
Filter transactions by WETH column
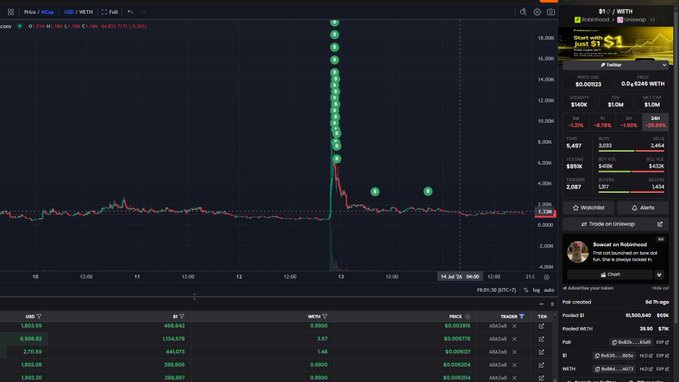click(x=325, y=317)
